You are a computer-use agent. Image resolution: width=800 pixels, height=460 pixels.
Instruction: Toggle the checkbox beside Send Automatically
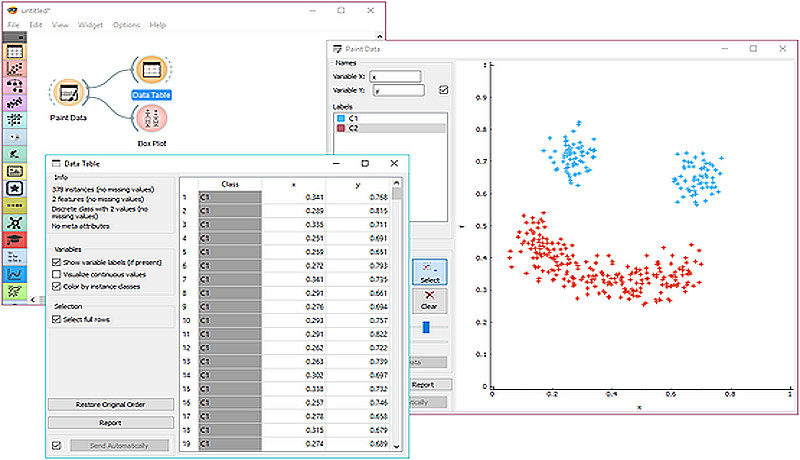point(57,445)
